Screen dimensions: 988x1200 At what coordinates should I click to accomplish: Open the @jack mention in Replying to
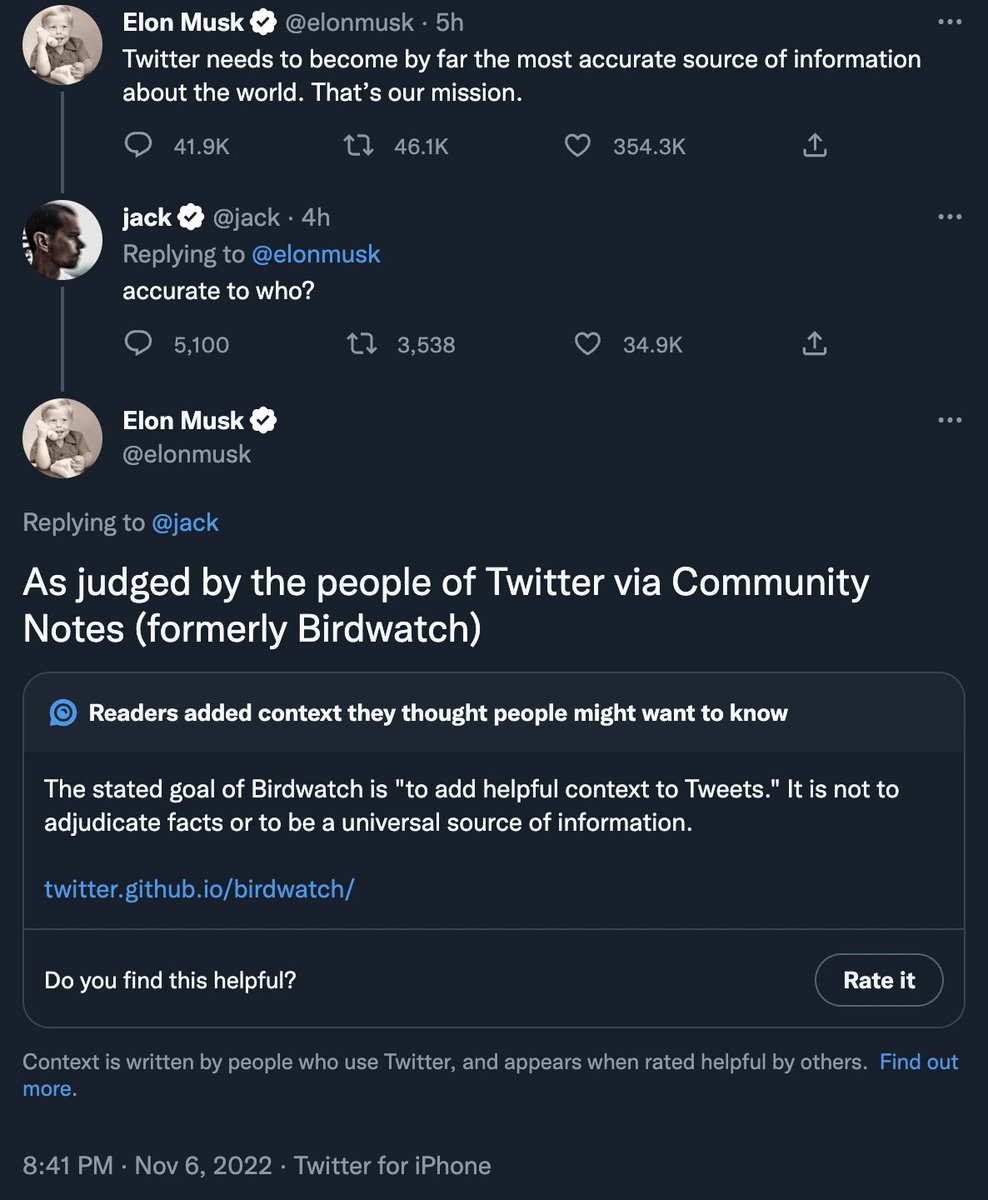click(185, 522)
